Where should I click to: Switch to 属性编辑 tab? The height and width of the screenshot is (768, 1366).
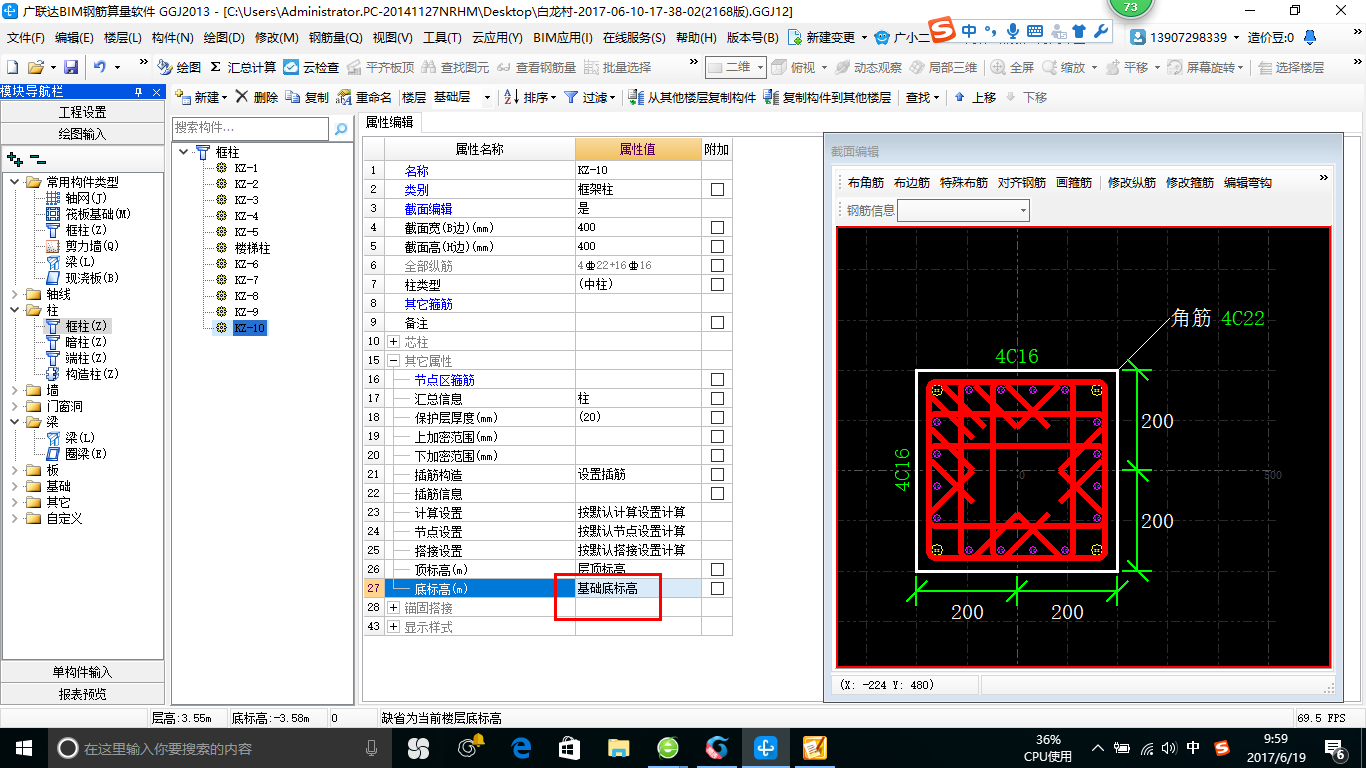click(389, 122)
